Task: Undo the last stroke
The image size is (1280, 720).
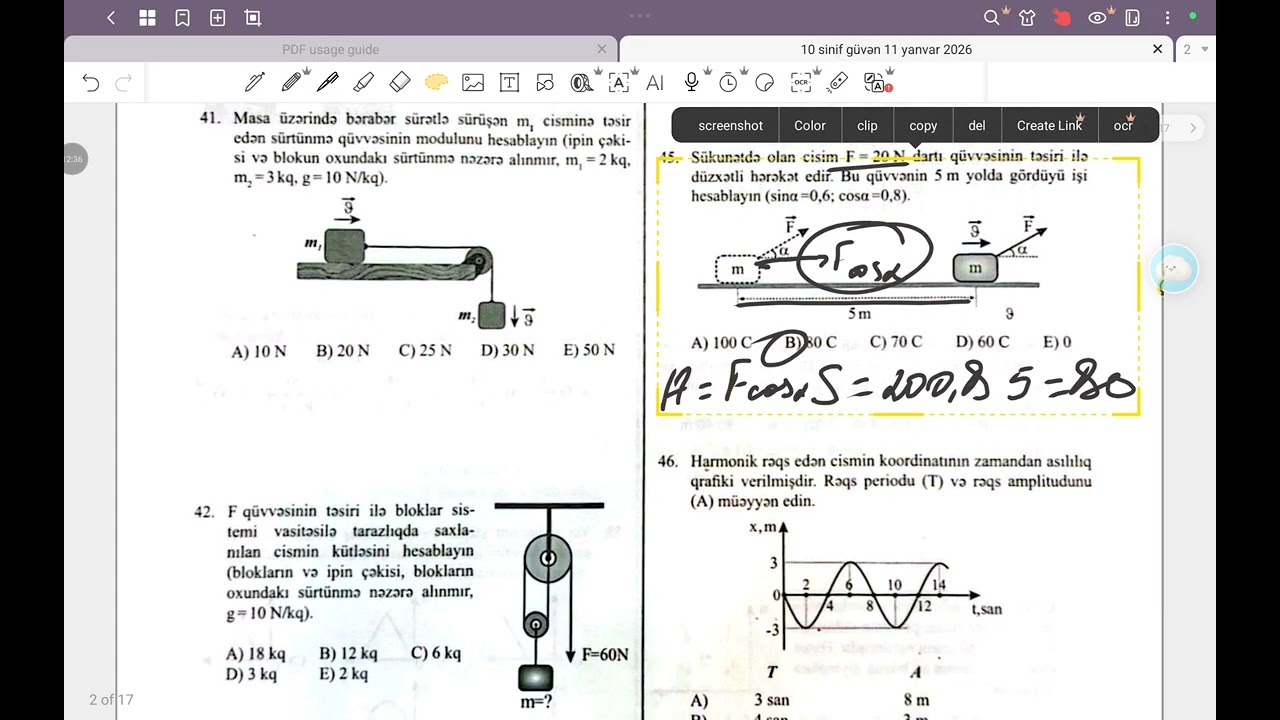Action: (x=91, y=83)
